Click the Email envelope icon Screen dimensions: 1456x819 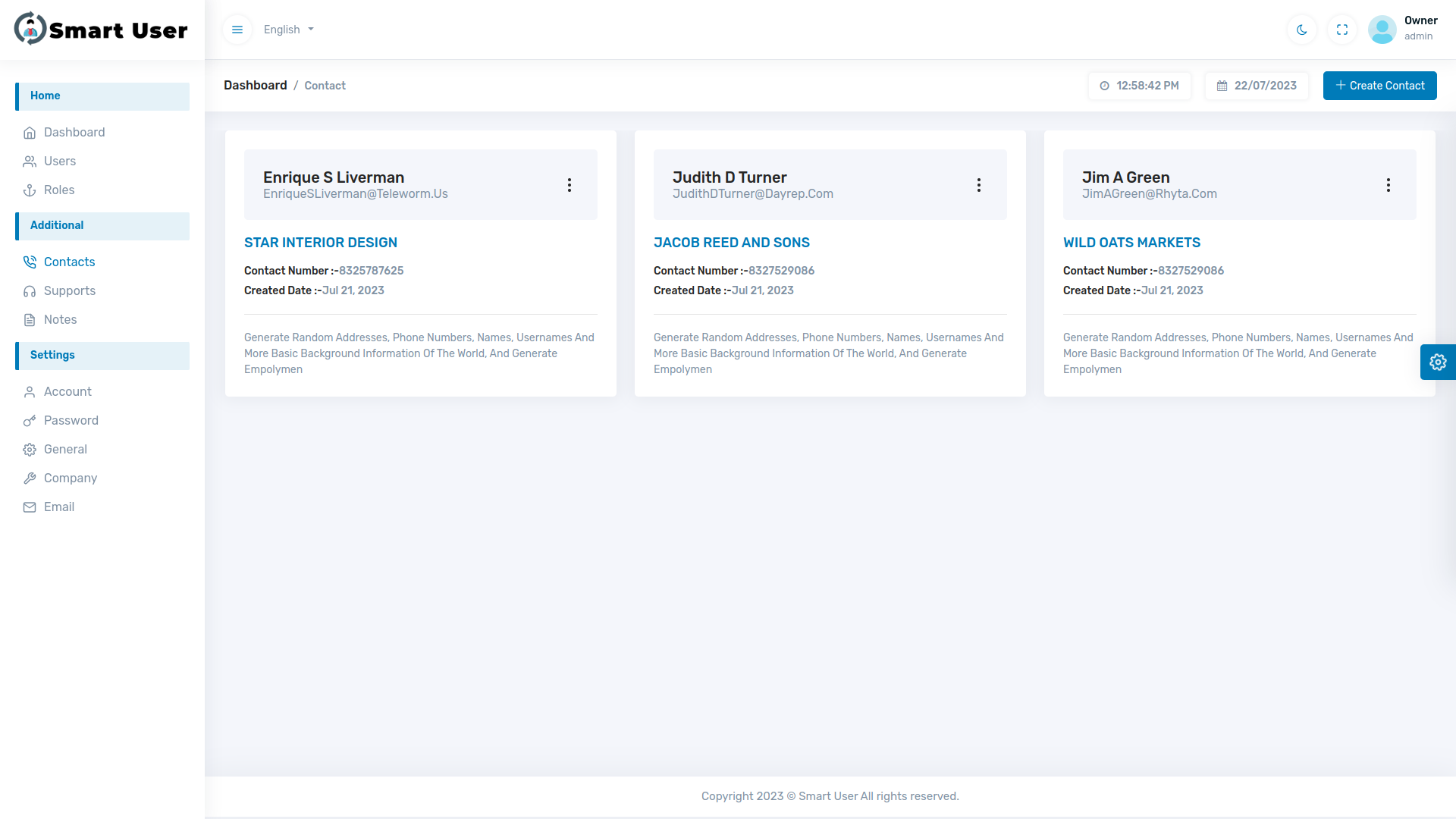tap(30, 507)
